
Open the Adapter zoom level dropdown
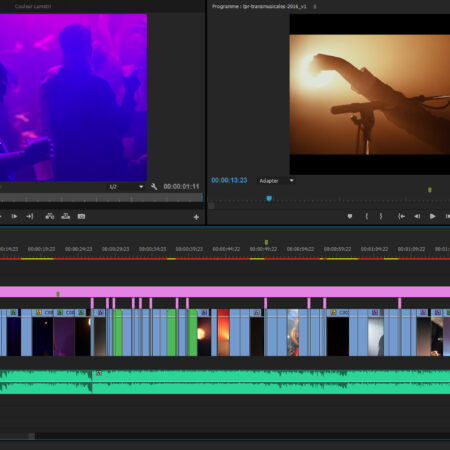pyautogui.click(x=277, y=181)
